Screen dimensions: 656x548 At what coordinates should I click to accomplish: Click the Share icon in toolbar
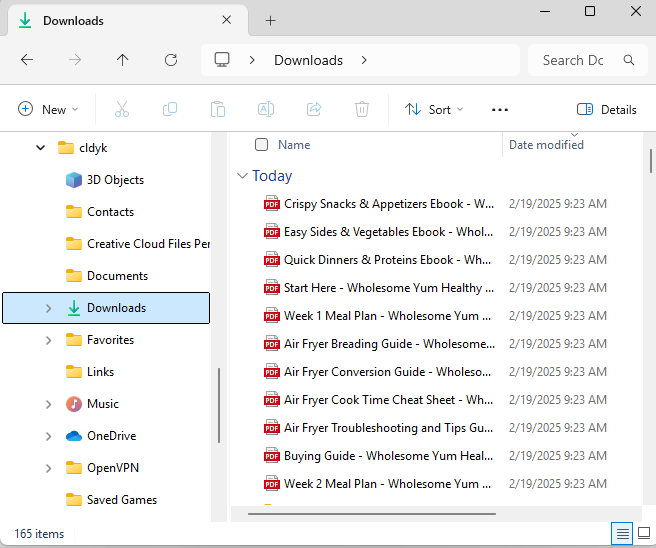[x=314, y=109]
